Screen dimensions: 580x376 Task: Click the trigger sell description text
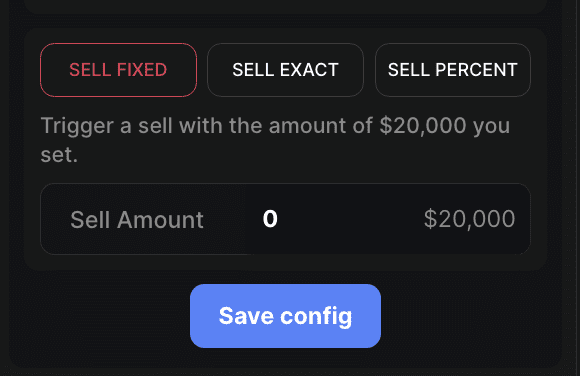point(275,140)
